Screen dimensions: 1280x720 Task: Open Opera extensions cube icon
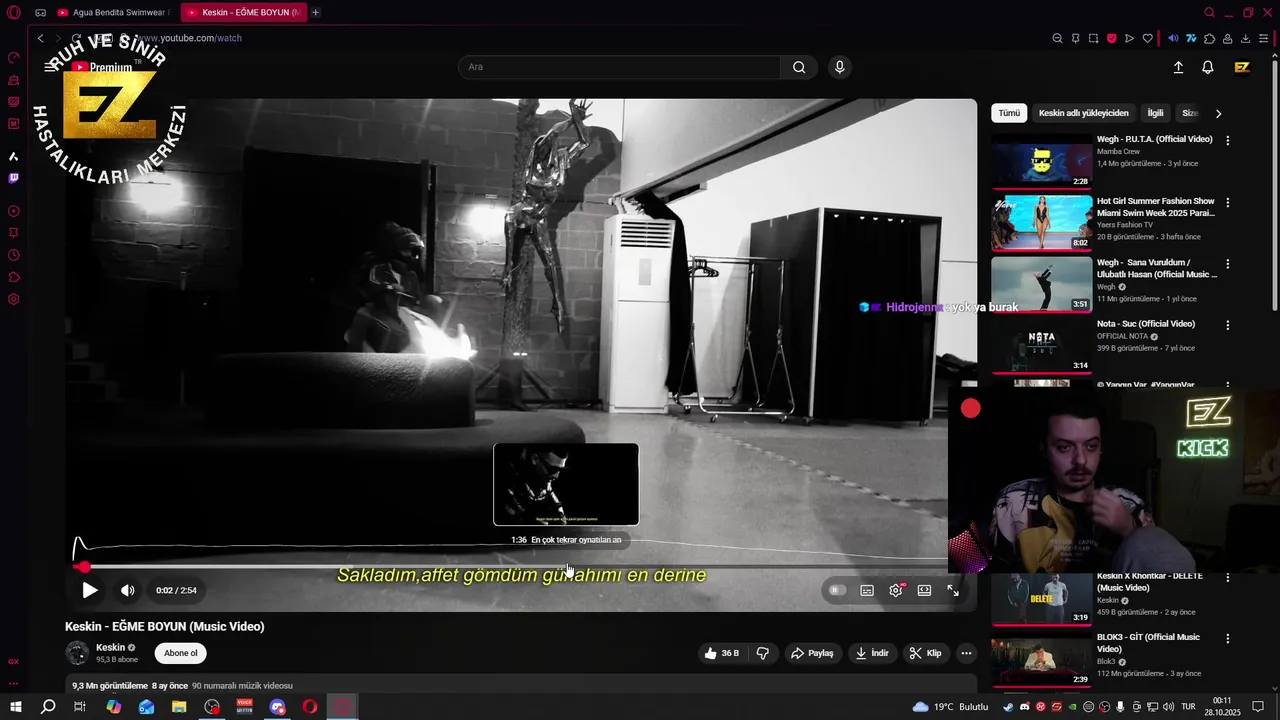1209,38
